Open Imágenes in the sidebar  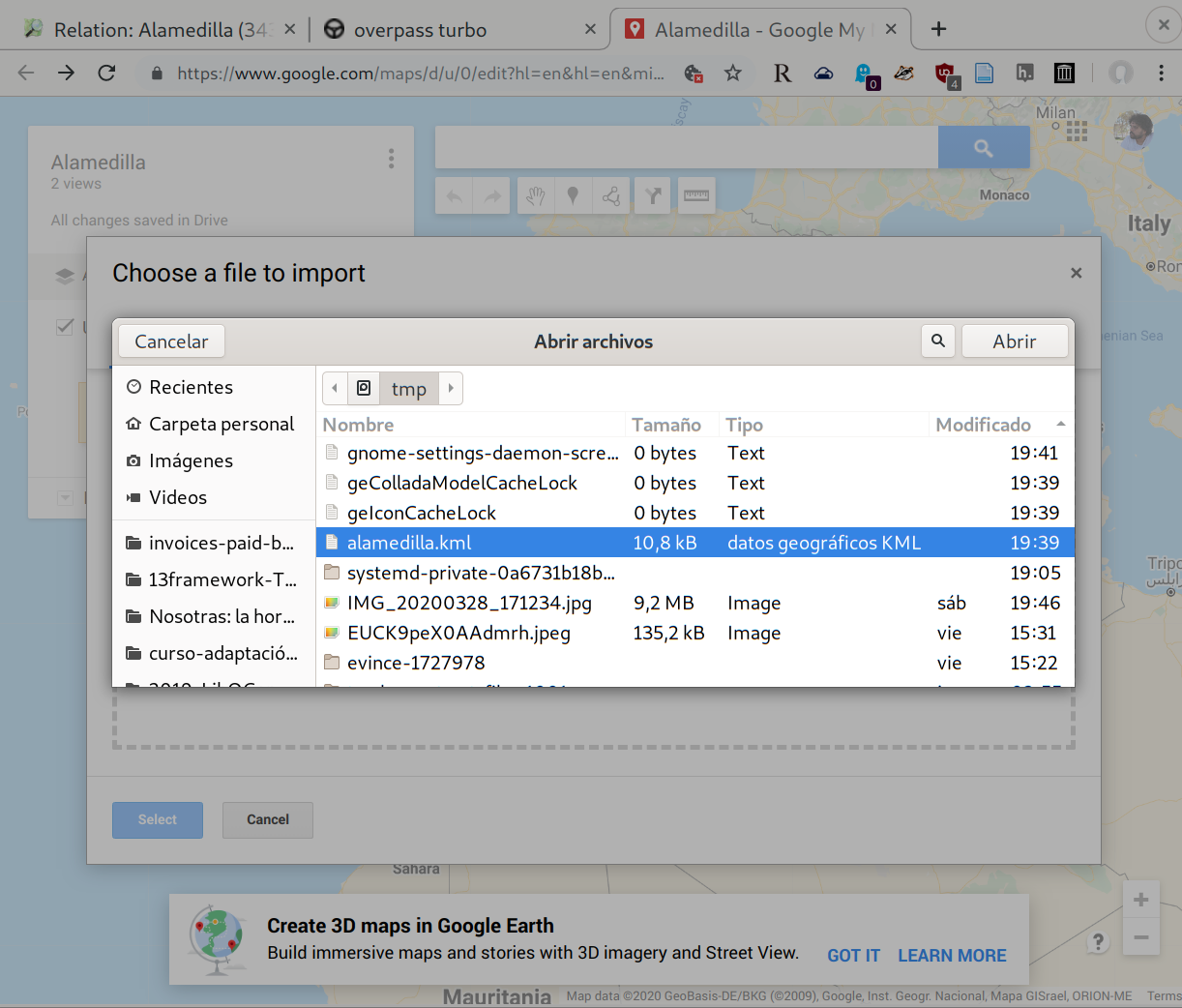[x=191, y=460]
